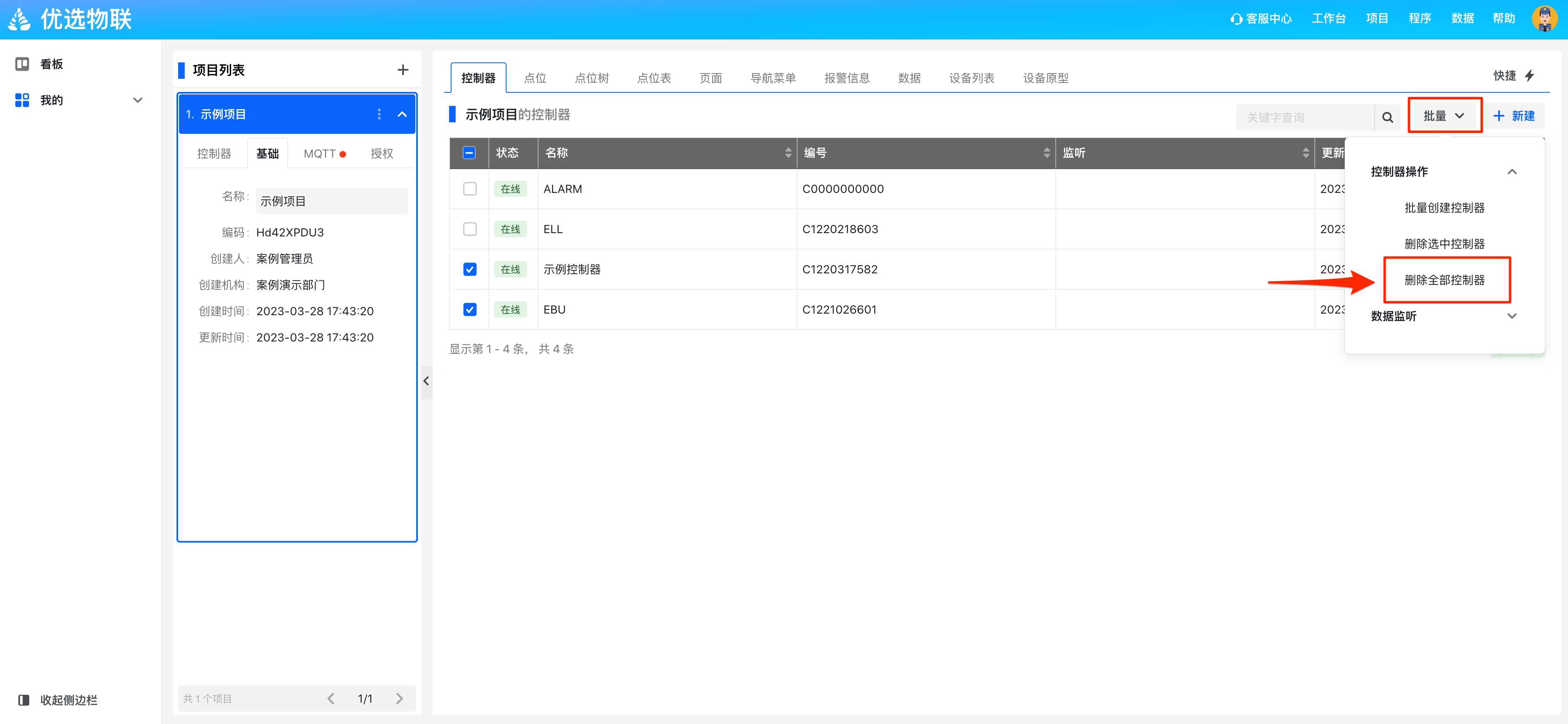
Task: Open project card MQTT sub-tab
Action: (324, 154)
